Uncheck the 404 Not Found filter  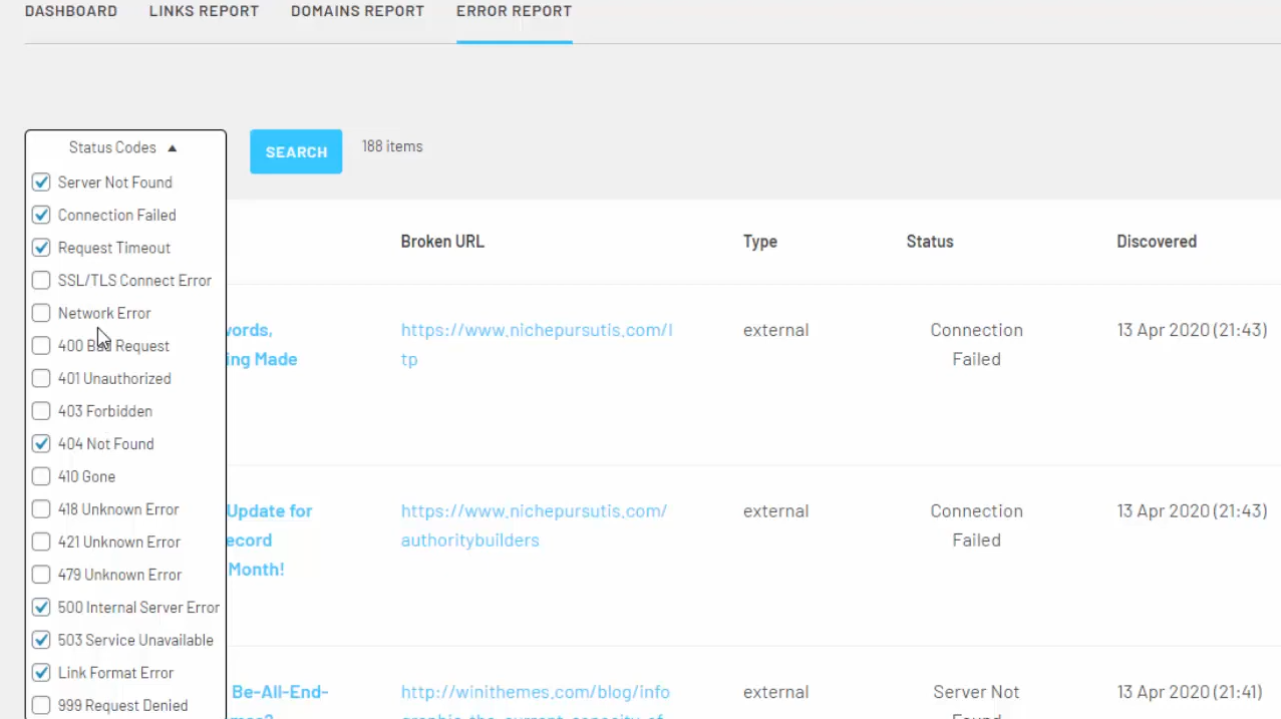point(41,444)
